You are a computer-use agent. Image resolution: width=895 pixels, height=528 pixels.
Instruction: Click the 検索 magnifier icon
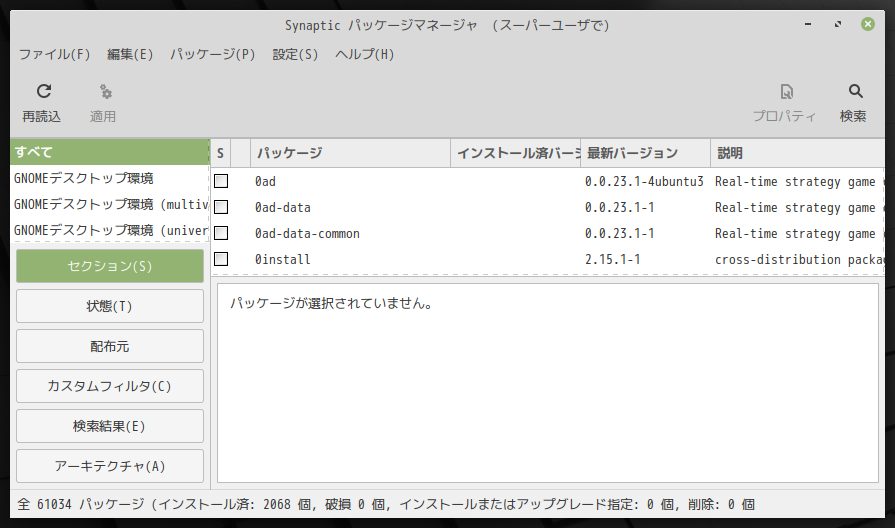click(x=855, y=91)
